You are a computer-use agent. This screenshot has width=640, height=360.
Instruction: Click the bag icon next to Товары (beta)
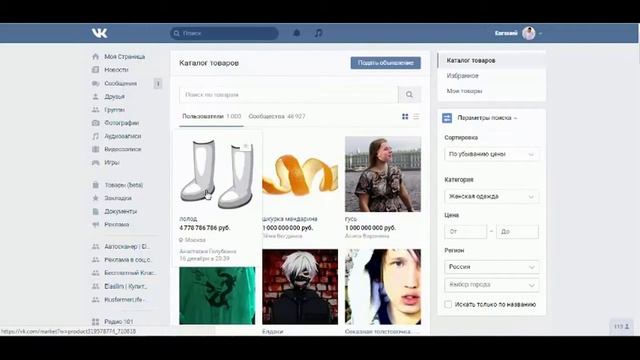pos(96,185)
